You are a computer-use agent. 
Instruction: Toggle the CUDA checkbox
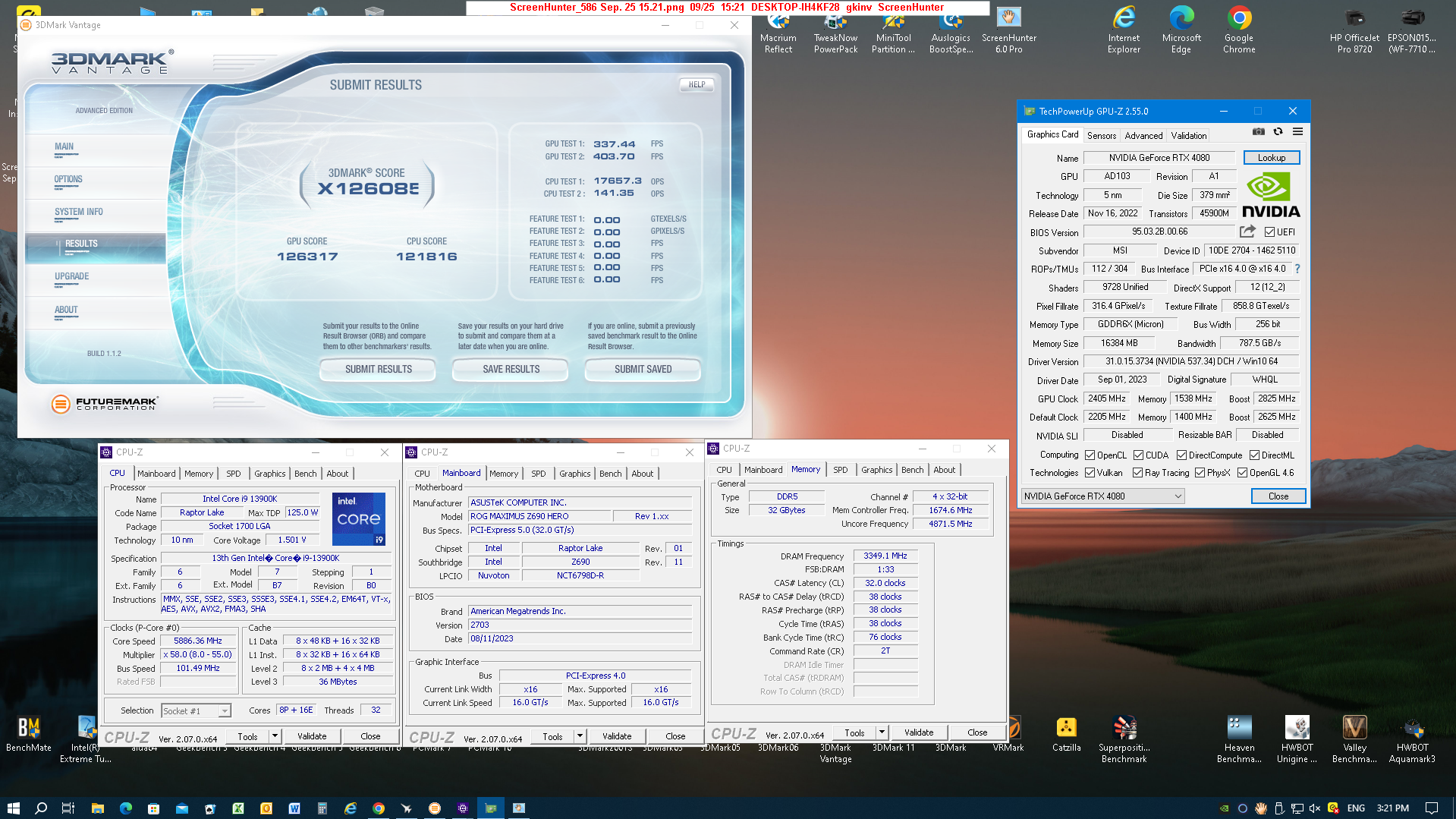[x=1138, y=455]
